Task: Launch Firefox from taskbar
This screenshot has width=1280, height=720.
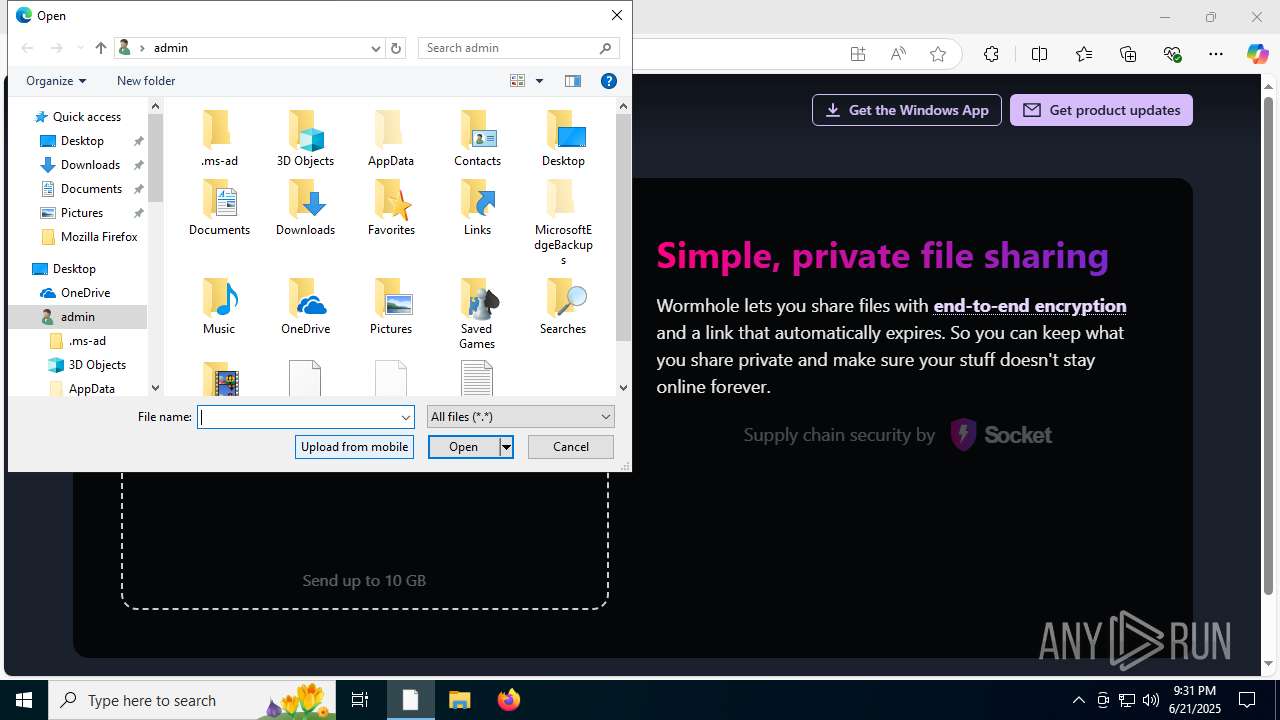Action: [x=508, y=700]
